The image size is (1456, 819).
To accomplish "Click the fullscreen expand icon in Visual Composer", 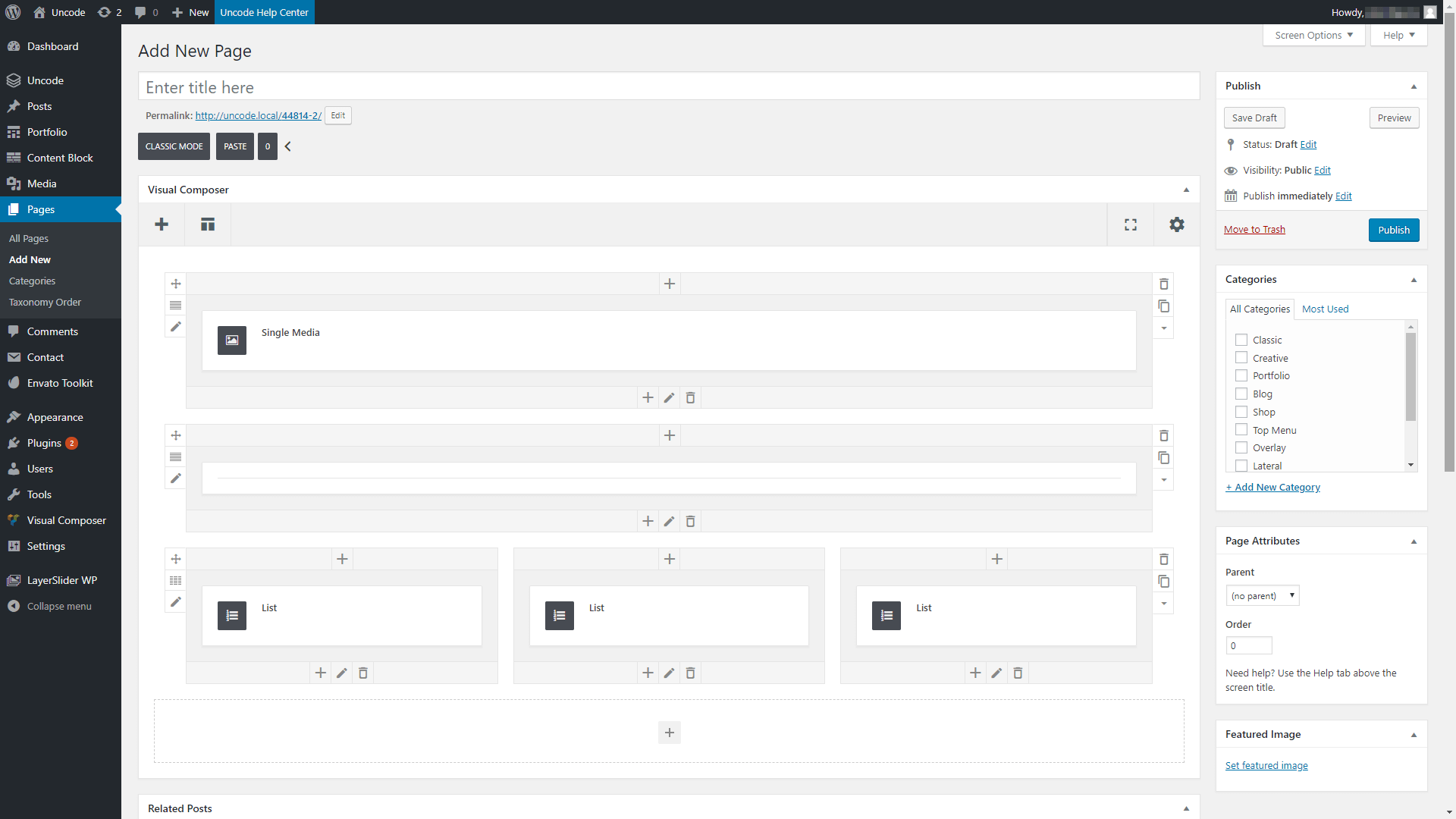I will 1131,223.
